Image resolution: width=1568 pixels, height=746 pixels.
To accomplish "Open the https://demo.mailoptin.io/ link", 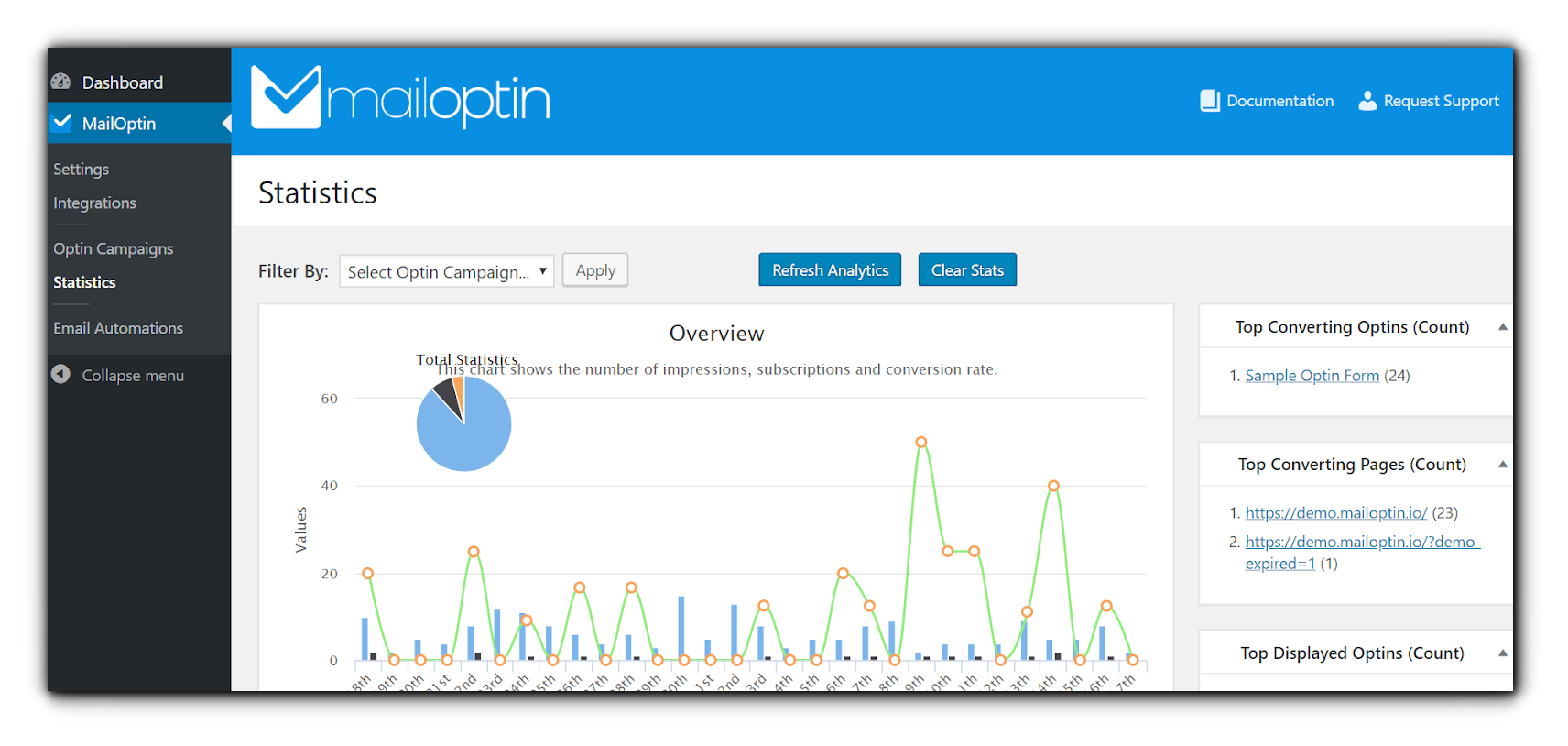I will (x=1335, y=513).
